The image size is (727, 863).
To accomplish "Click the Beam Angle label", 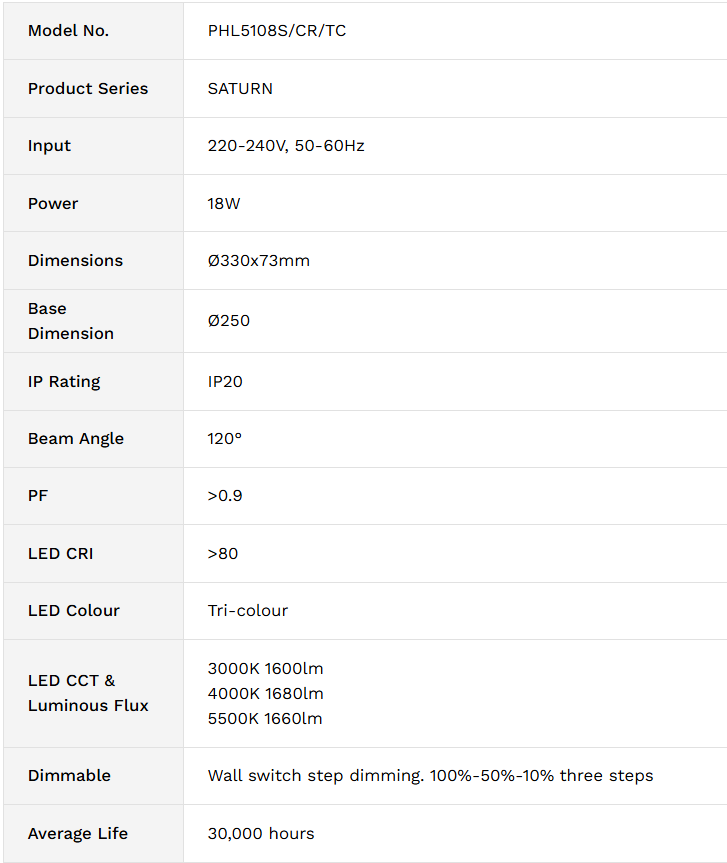I will pos(76,439).
